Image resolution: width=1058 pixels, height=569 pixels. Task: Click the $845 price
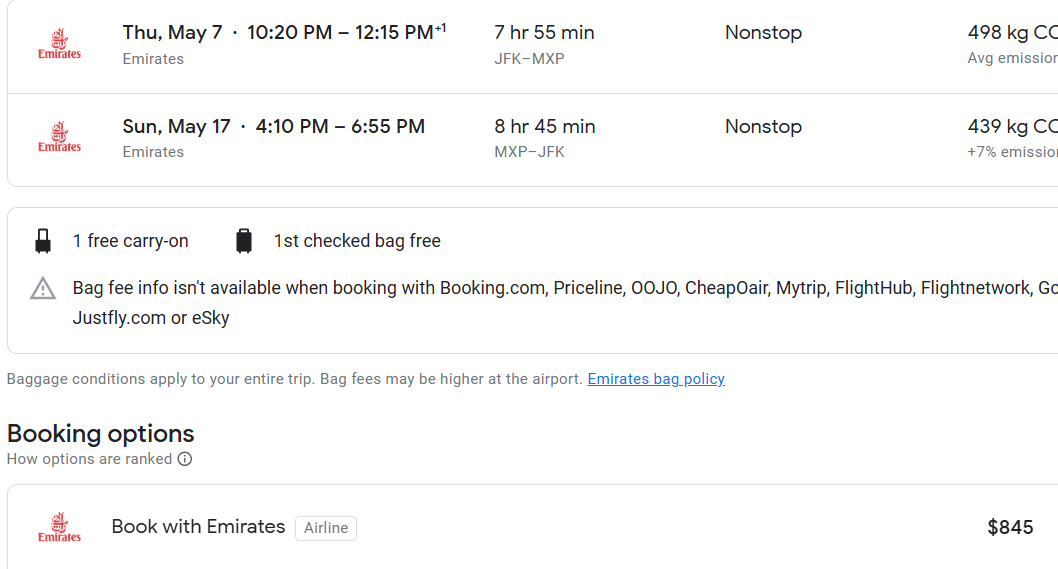pyautogui.click(x=1010, y=527)
